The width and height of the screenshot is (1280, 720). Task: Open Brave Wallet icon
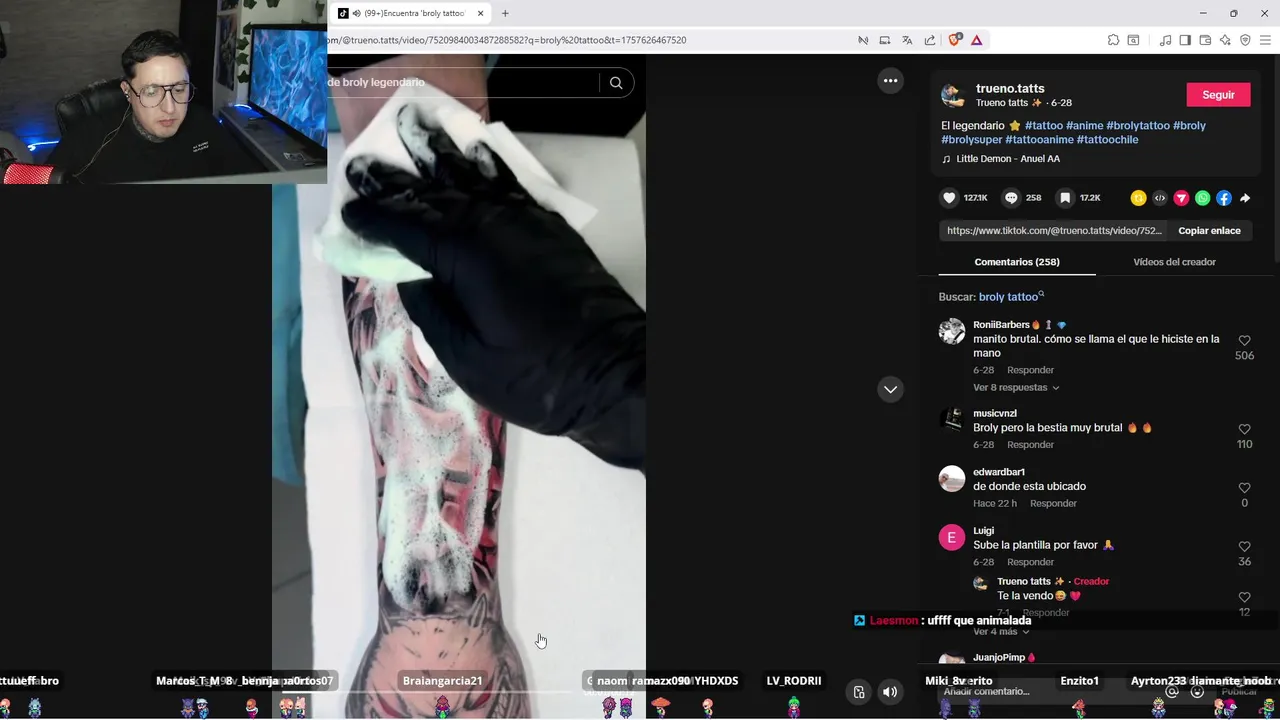tap(1205, 40)
